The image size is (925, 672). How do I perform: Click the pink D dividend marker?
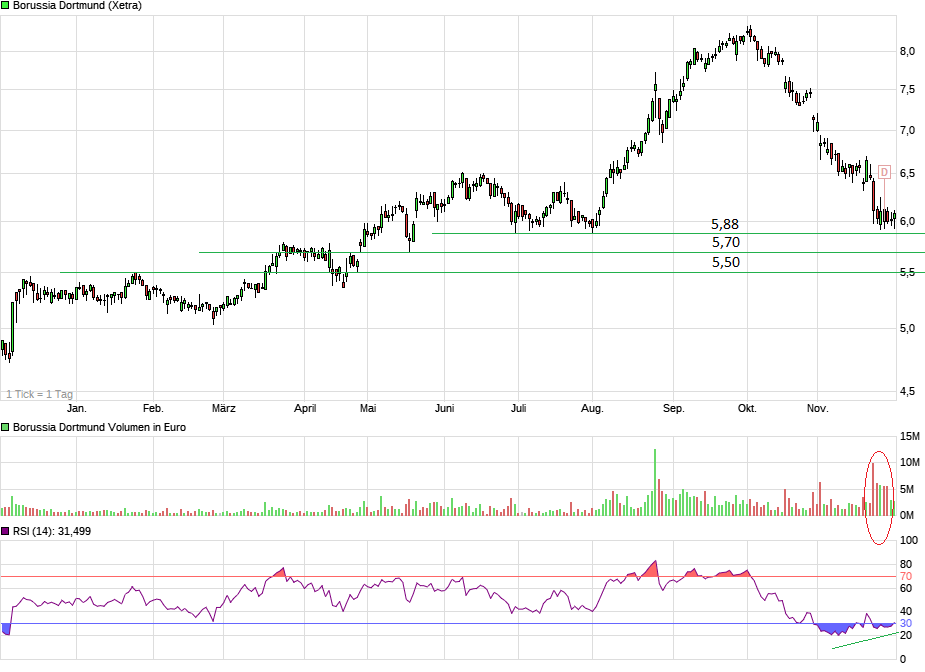(x=884, y=172)
